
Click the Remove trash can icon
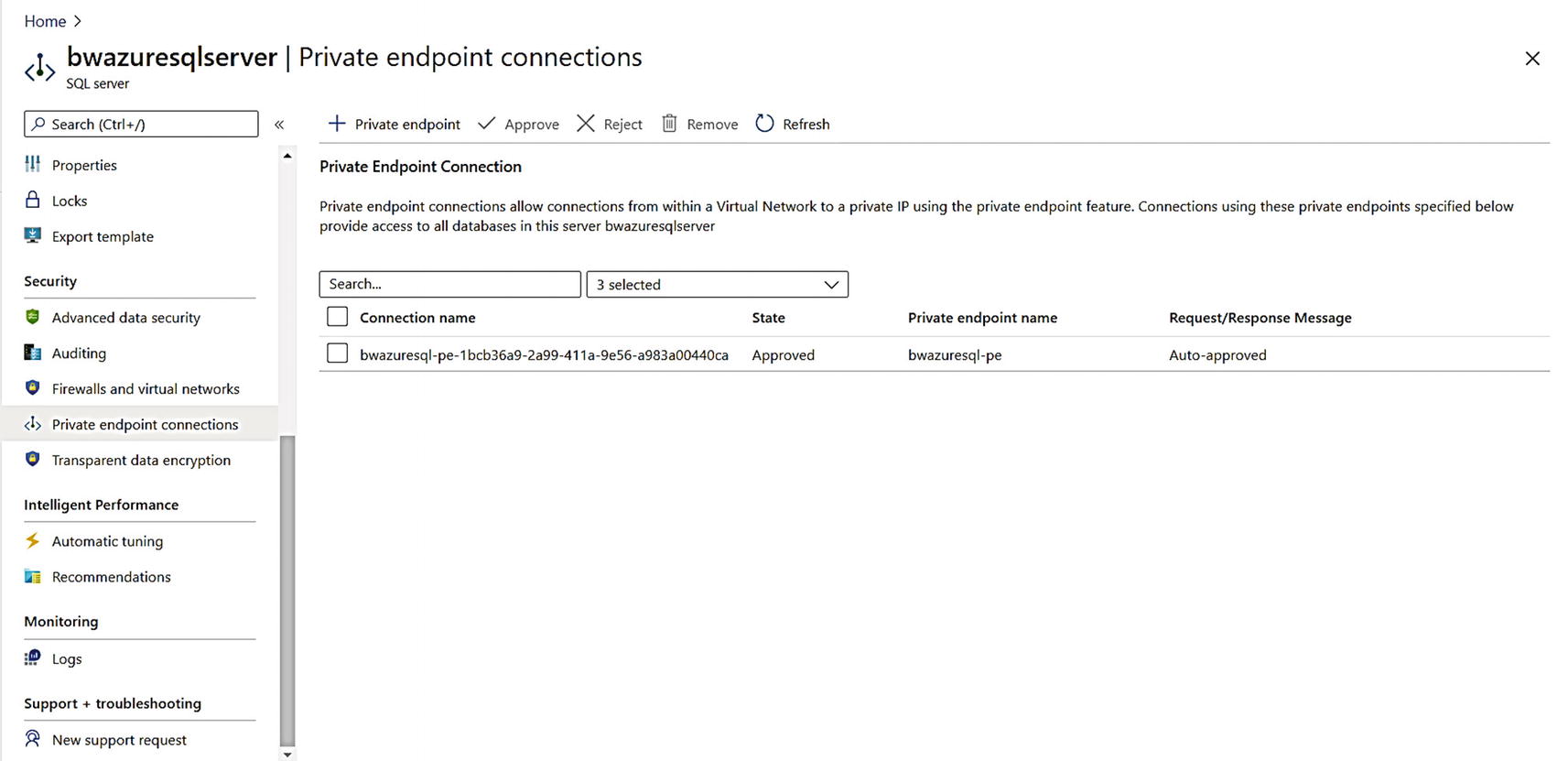pyautogui.click(x=670, y=123)
